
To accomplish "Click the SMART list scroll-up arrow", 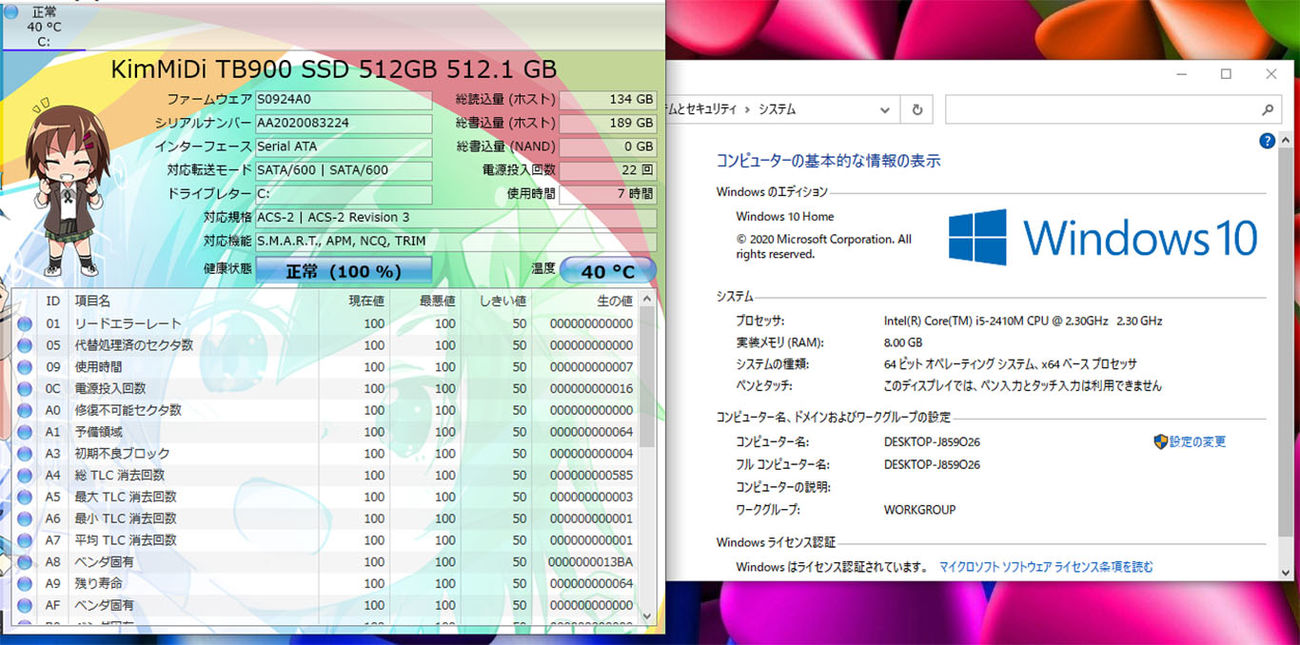I will pos(647,298).
